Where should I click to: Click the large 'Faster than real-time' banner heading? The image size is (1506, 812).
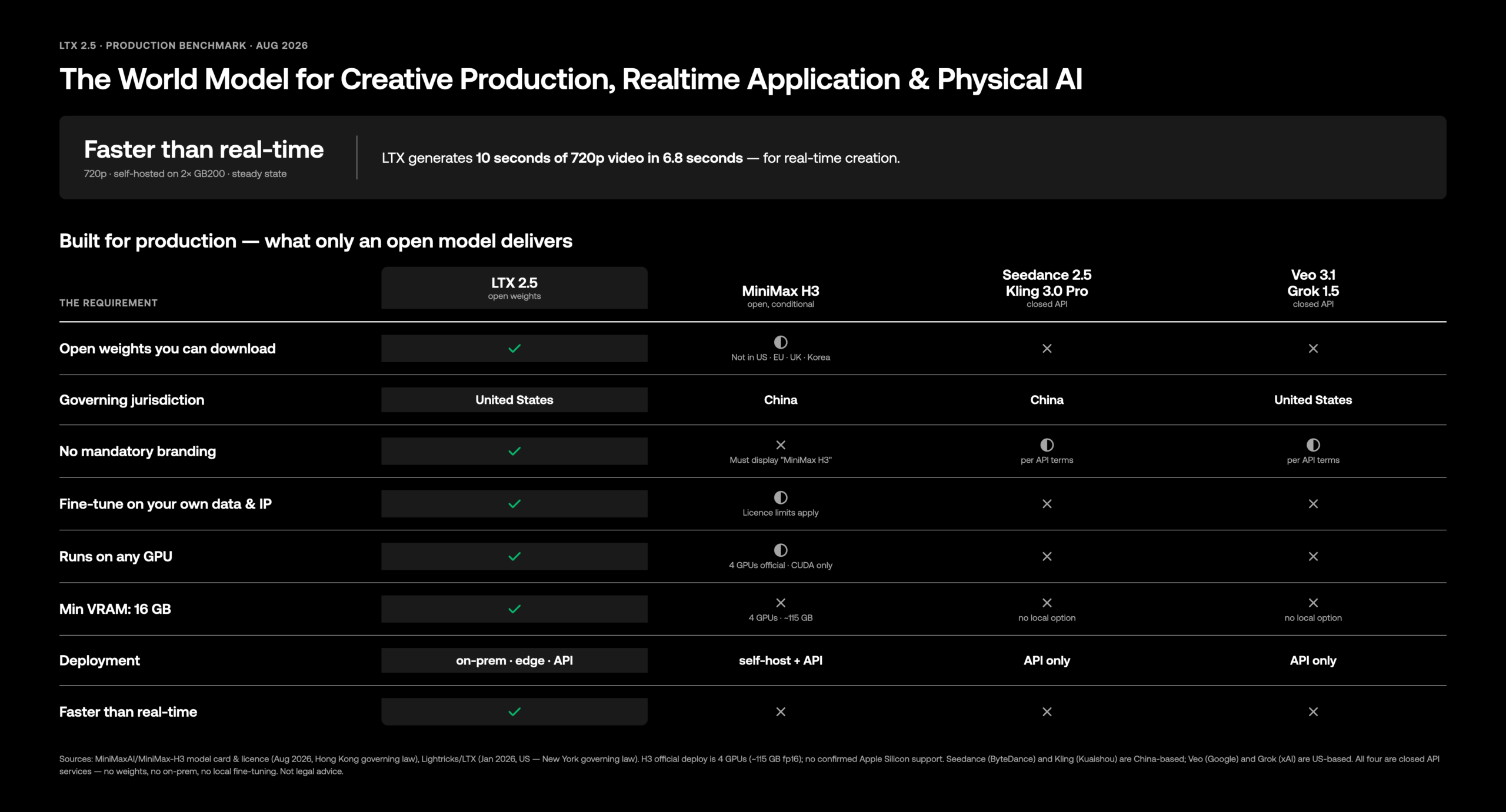pyautogui.click(x=204, y=149)
